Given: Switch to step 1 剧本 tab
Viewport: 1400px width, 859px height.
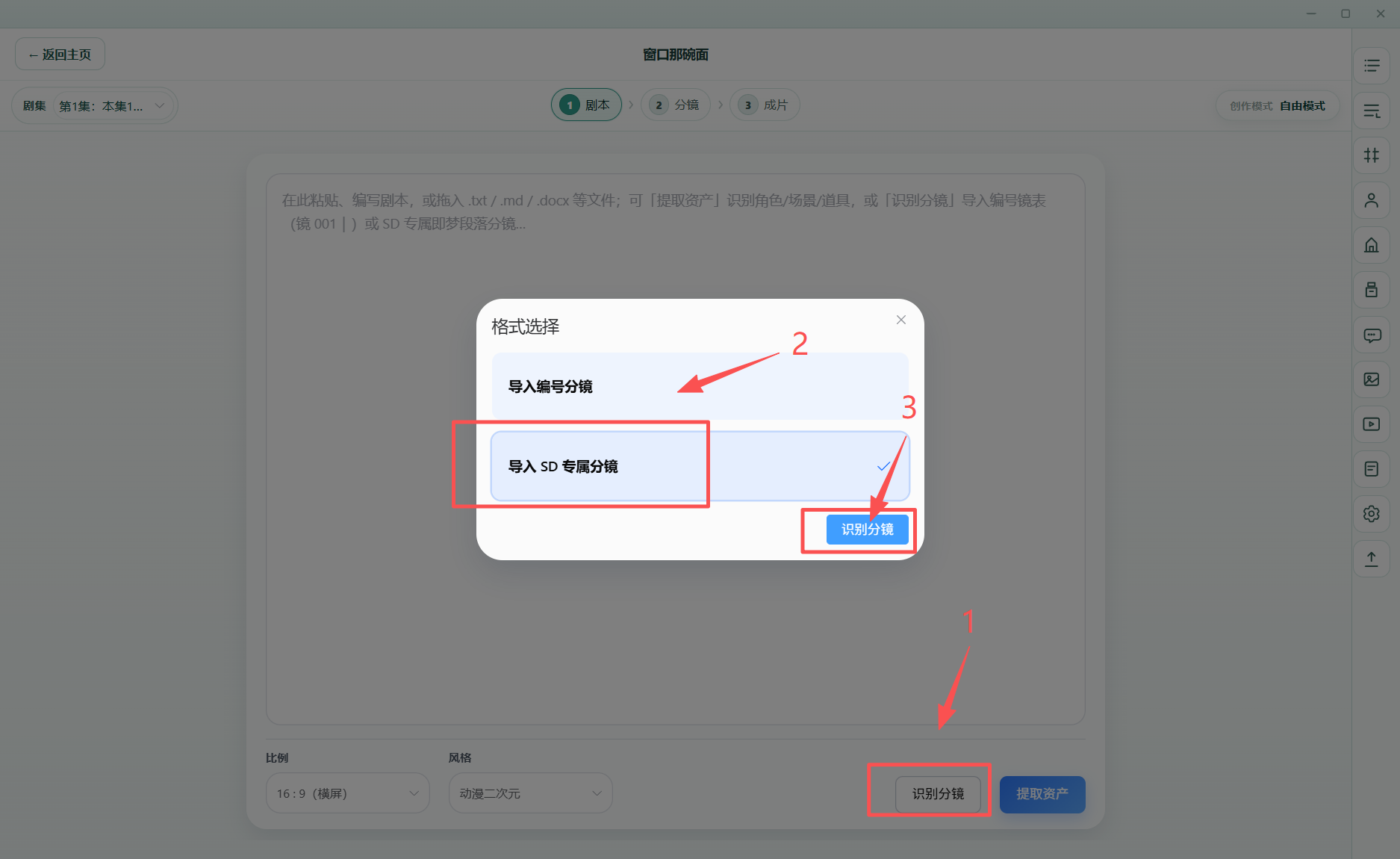Looking at the screenshot, I should click(586, 105).
